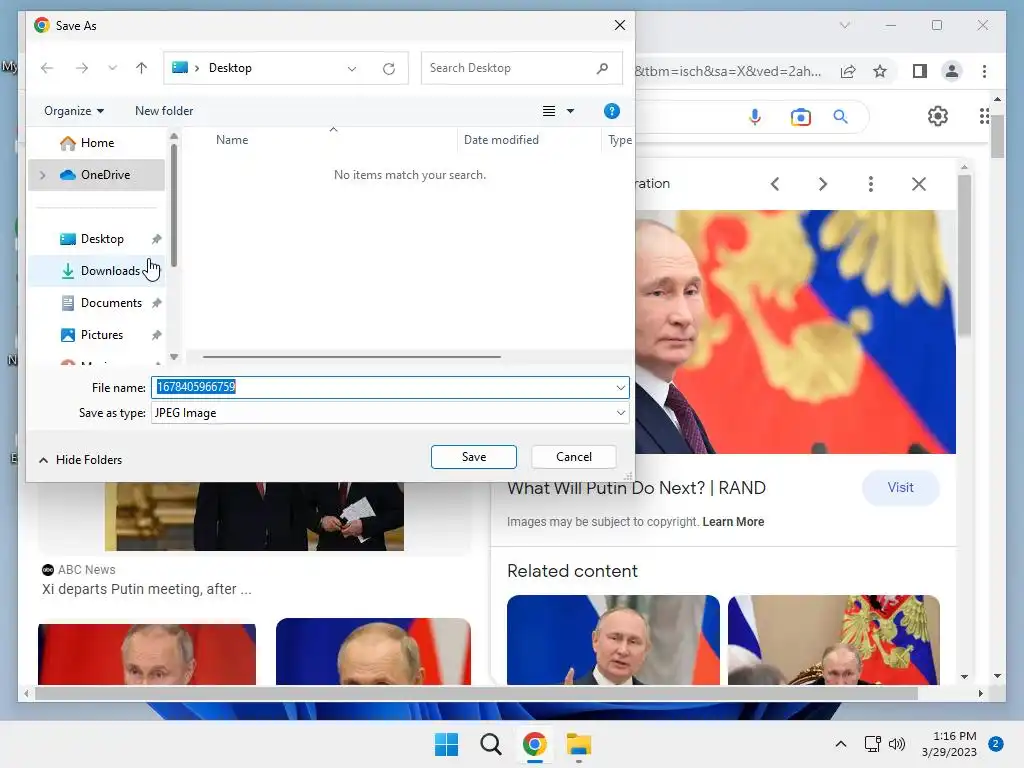Open the blue Help button
Image resolution: width=1024 pixels, height=768 pixels.
point(611,111)
